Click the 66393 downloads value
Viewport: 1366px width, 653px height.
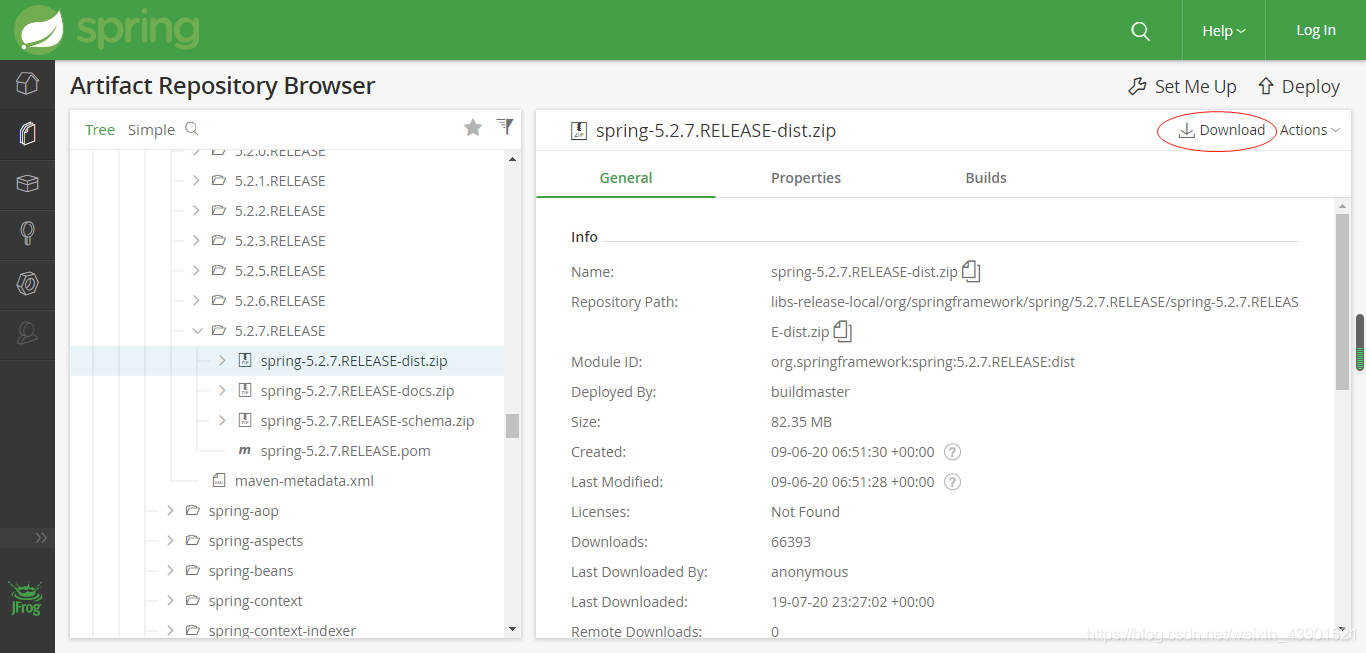click(x=791, y=542)
